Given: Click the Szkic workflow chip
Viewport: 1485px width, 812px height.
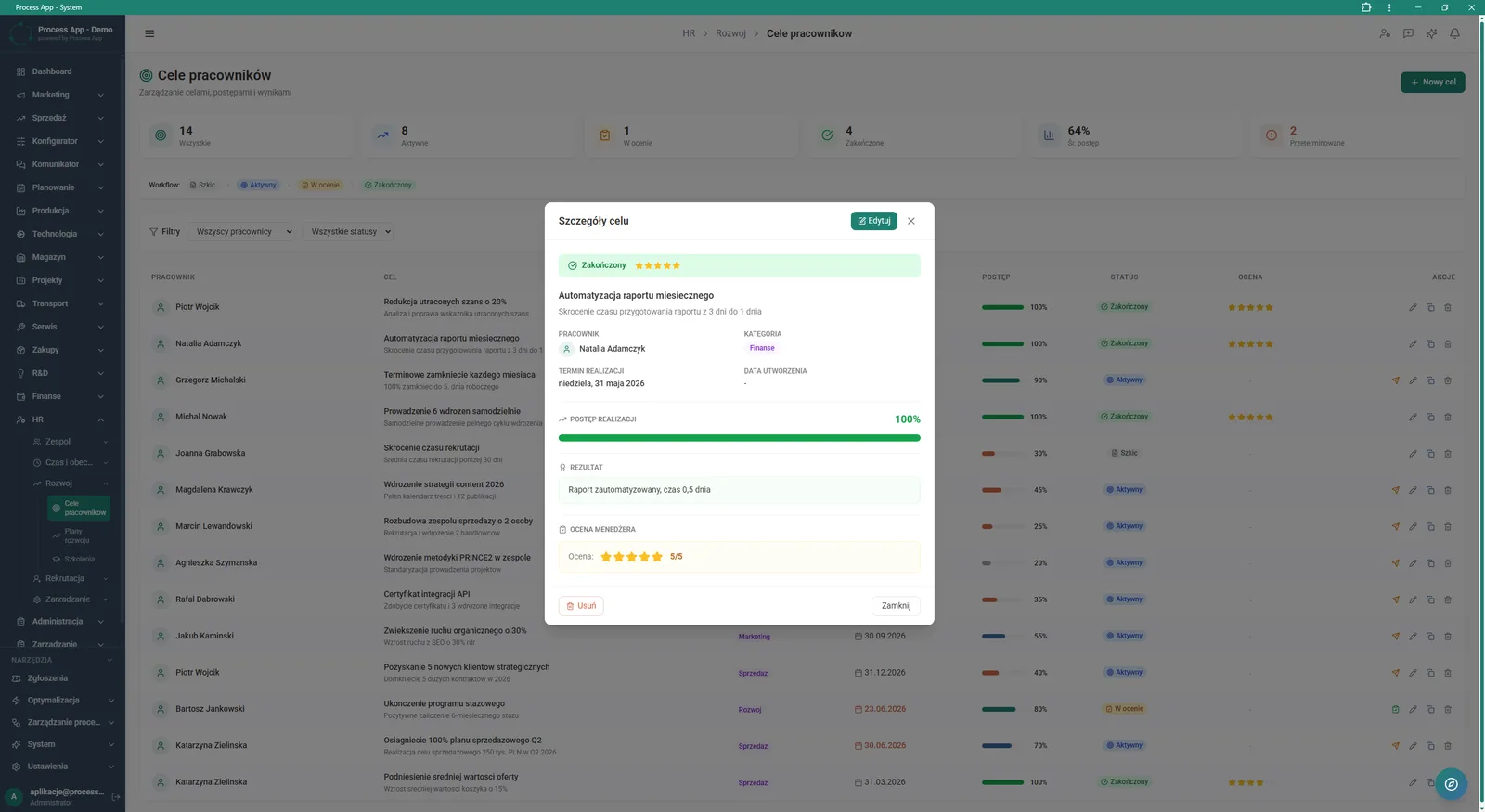Looking at the screenshot, I should tap(202, 185).
